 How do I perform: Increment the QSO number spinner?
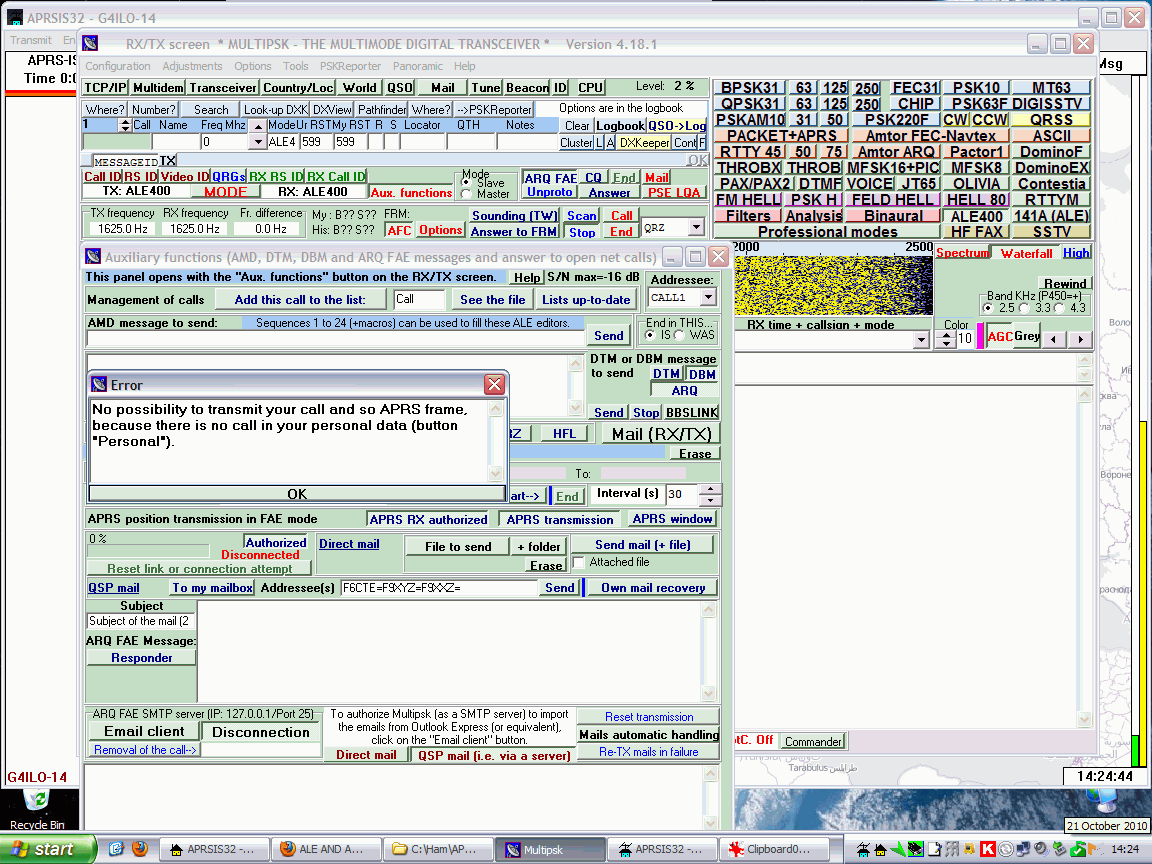125,122
